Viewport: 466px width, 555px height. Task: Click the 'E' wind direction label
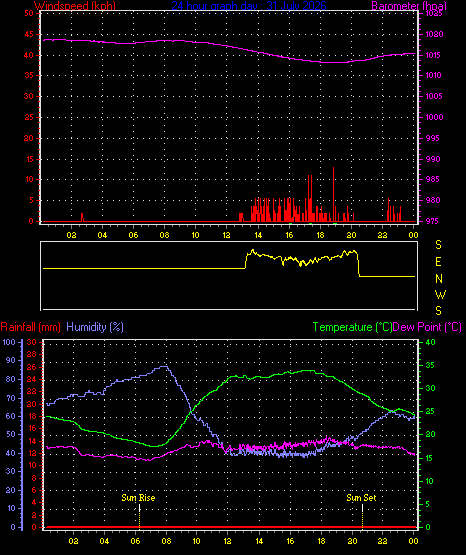coord(438,262)
